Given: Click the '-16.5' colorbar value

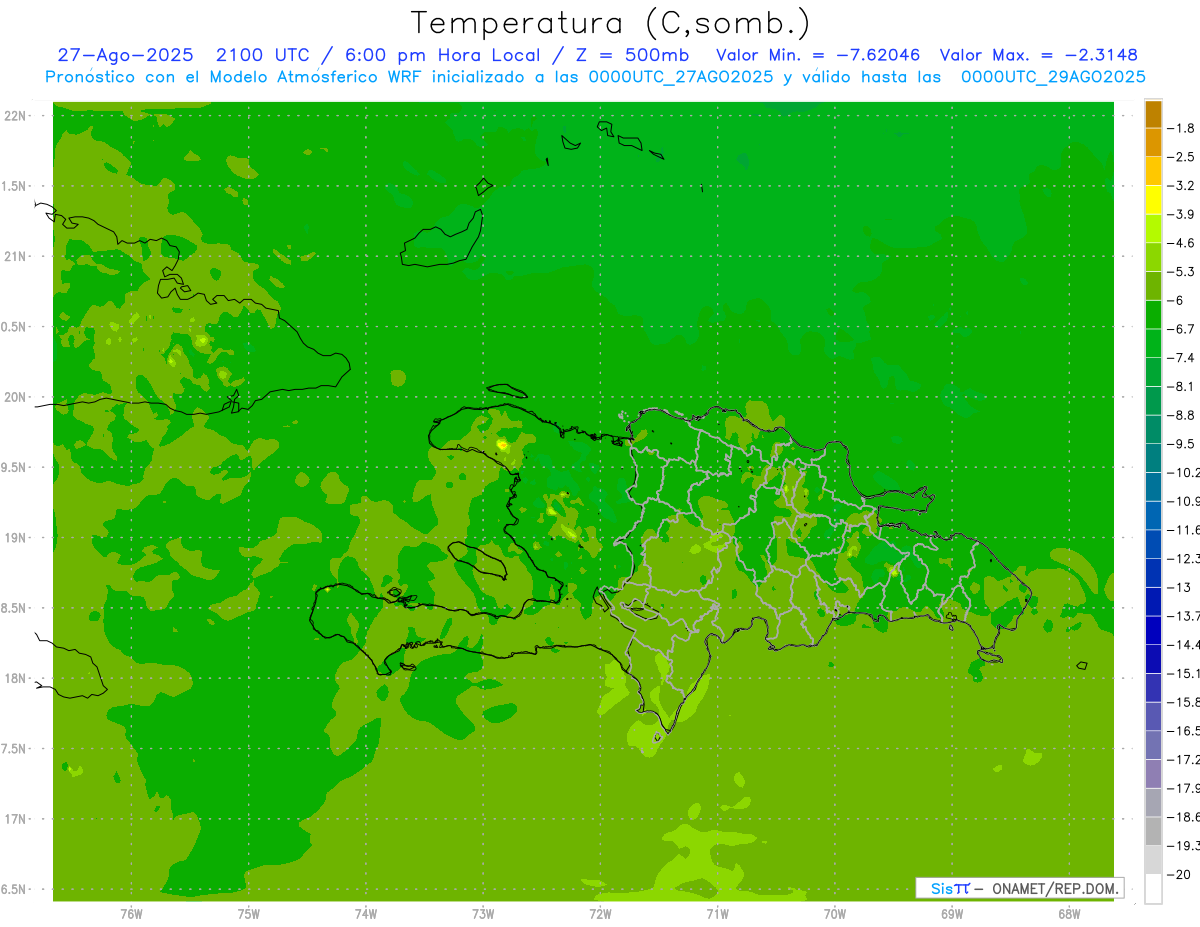Looking at the screenshot, I should pos(1184,731).
